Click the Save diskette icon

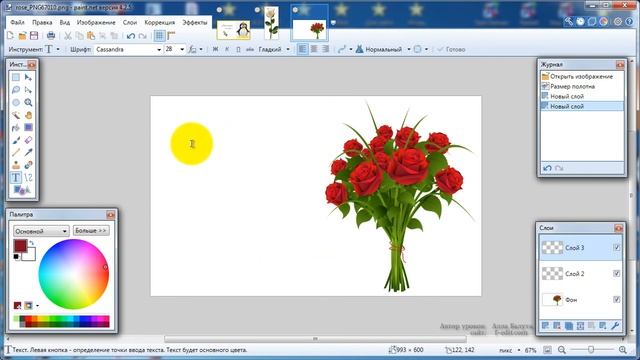(x=34, y=36)
